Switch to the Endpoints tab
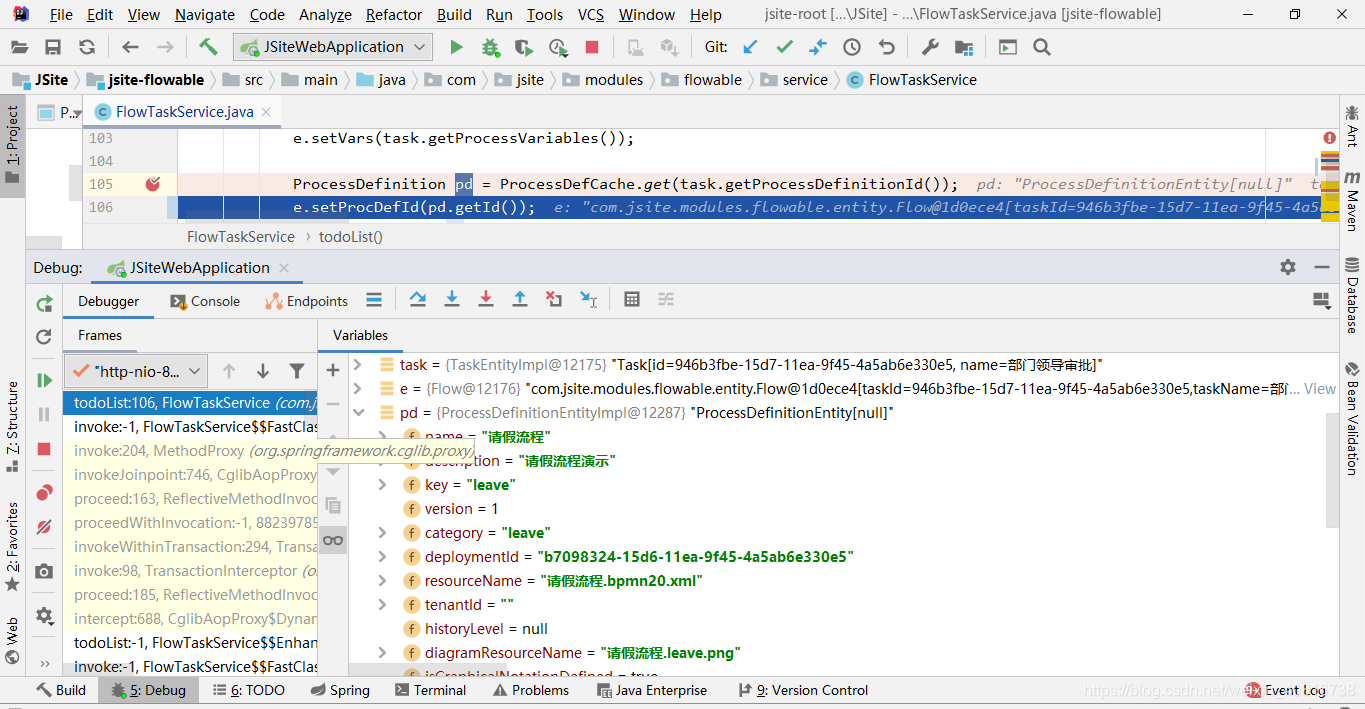Image resolution: width=1365 pixels, height=709 pixels. [306, 301]
